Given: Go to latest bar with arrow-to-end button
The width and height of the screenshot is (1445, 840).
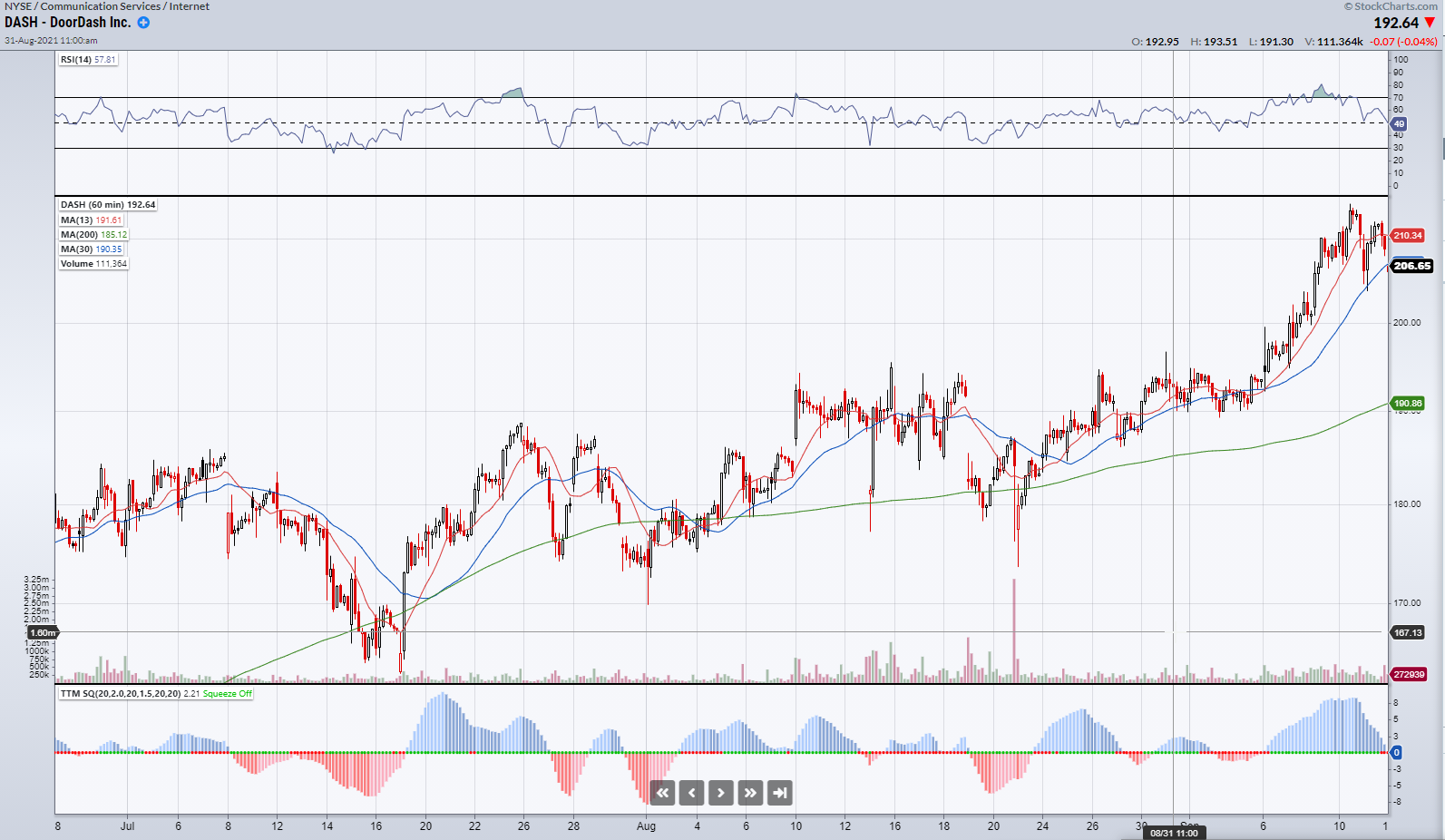Looking at the screenshot, I should pyautogui.click(x=780, y=793).
